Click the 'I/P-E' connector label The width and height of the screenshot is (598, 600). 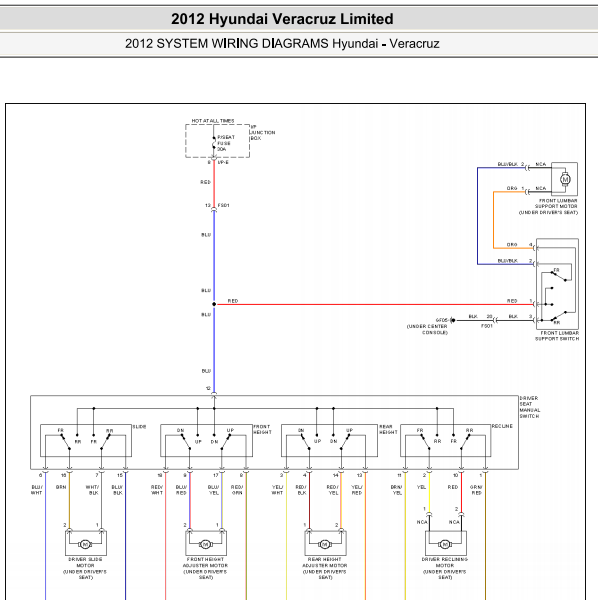223,162
